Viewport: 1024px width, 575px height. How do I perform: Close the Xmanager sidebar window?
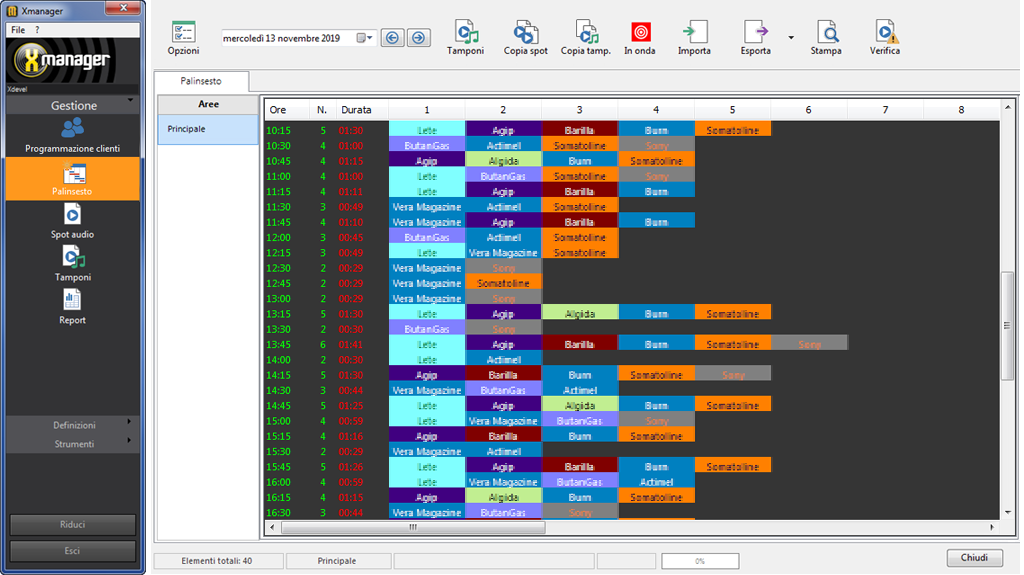pos(123,8)
